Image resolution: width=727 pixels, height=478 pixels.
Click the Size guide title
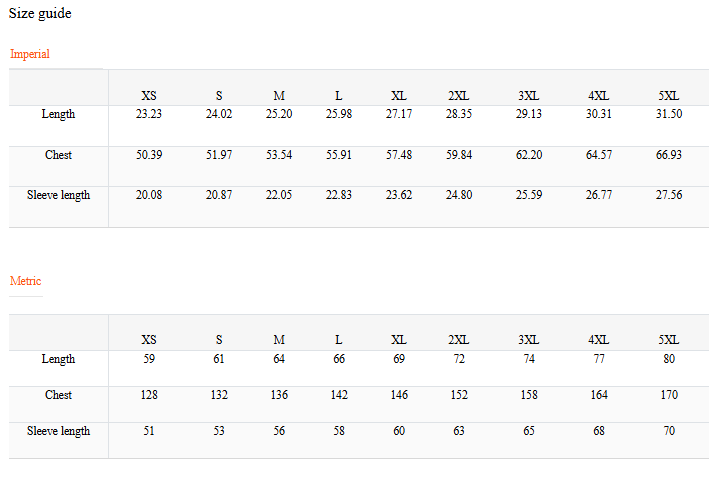[x=40, y=13]
